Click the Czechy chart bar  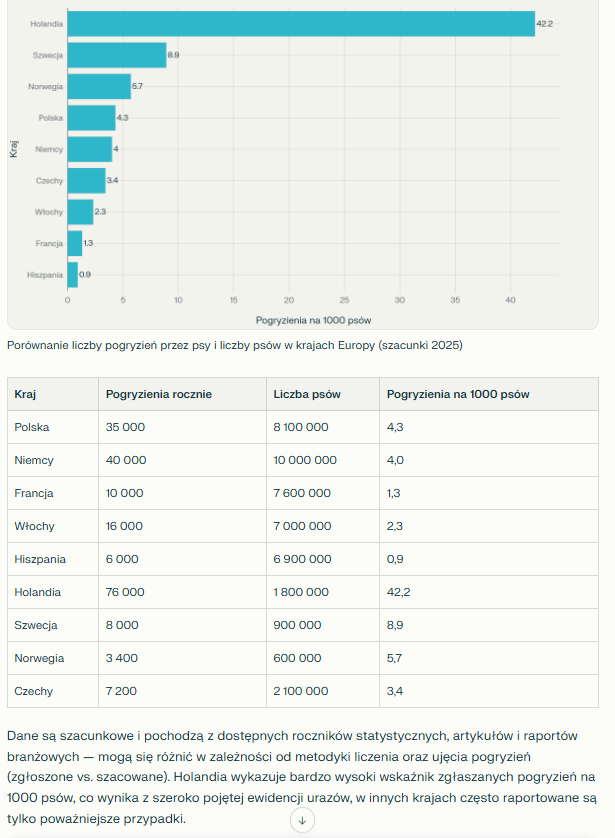coord(86,180)
